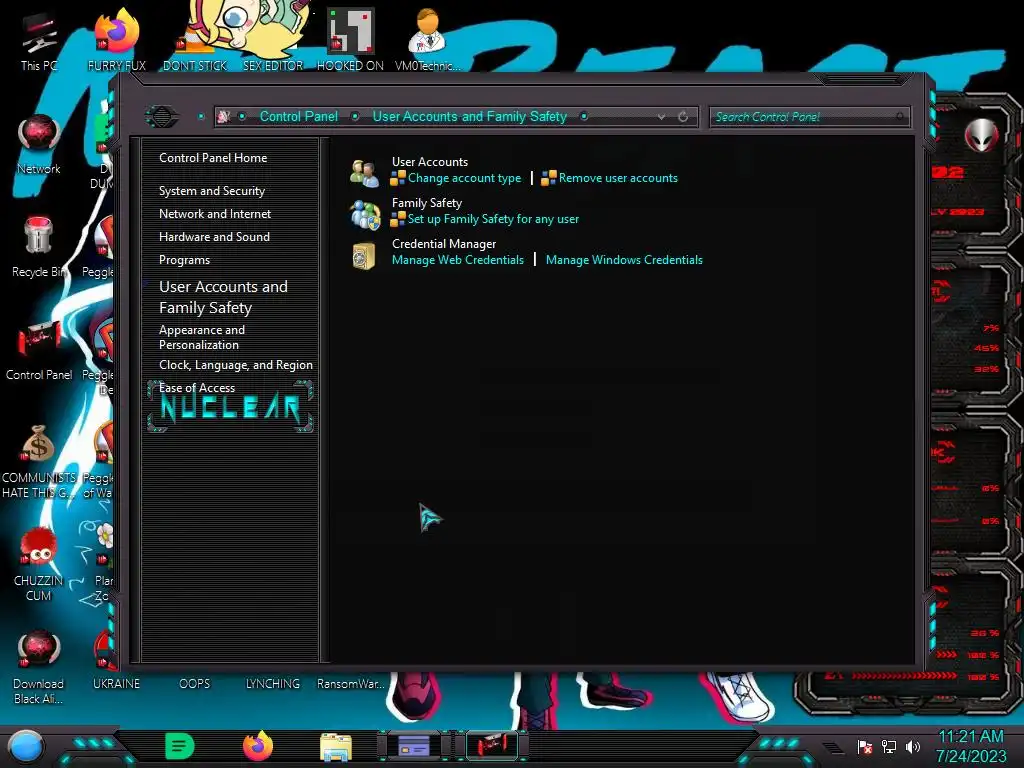Click the Family Safety heading

pos(426,202)
